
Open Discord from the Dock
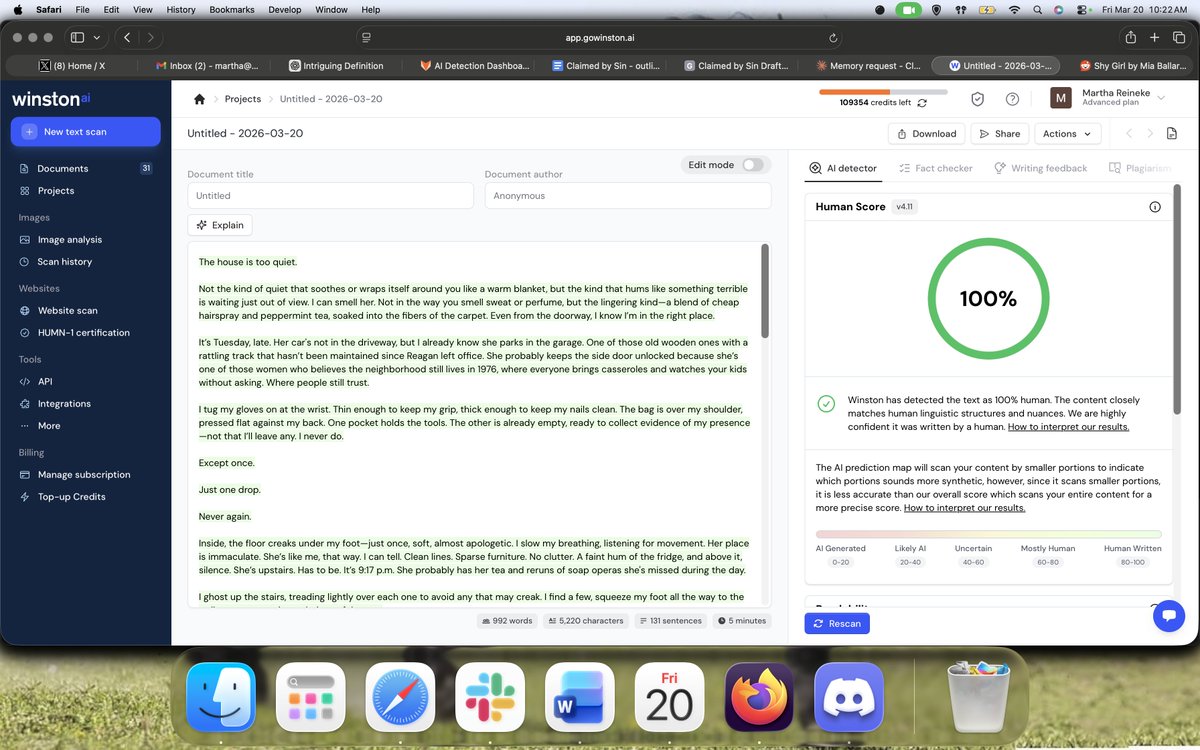849,697
